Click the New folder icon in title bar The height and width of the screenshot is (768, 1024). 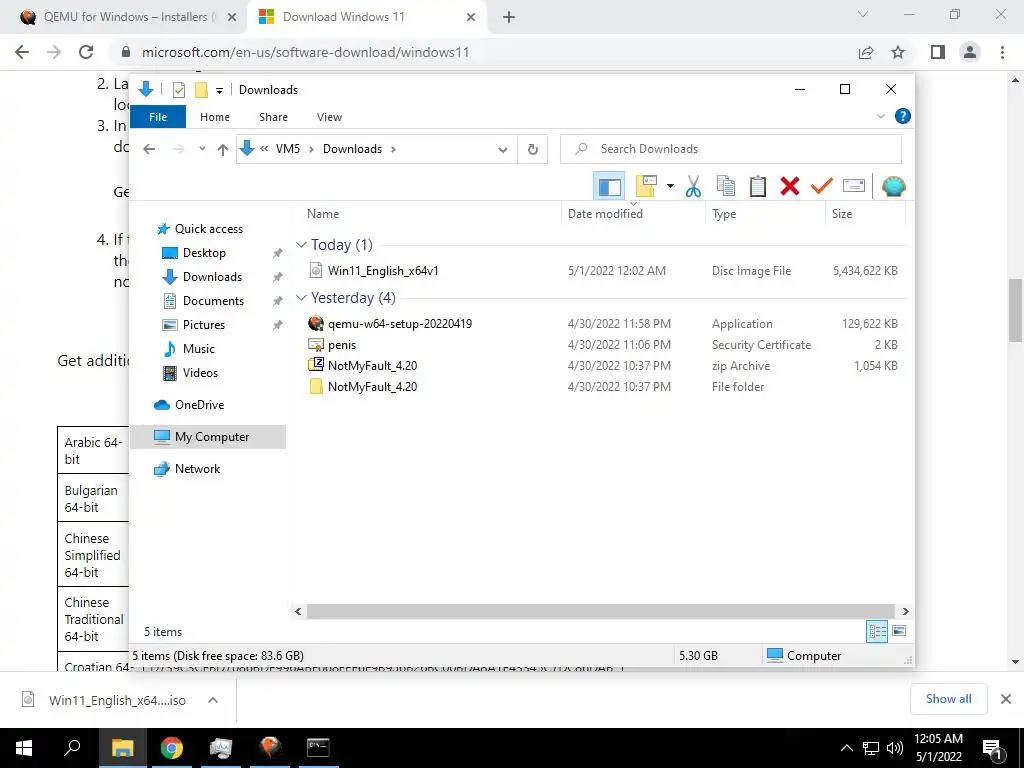tap(201, 89)
